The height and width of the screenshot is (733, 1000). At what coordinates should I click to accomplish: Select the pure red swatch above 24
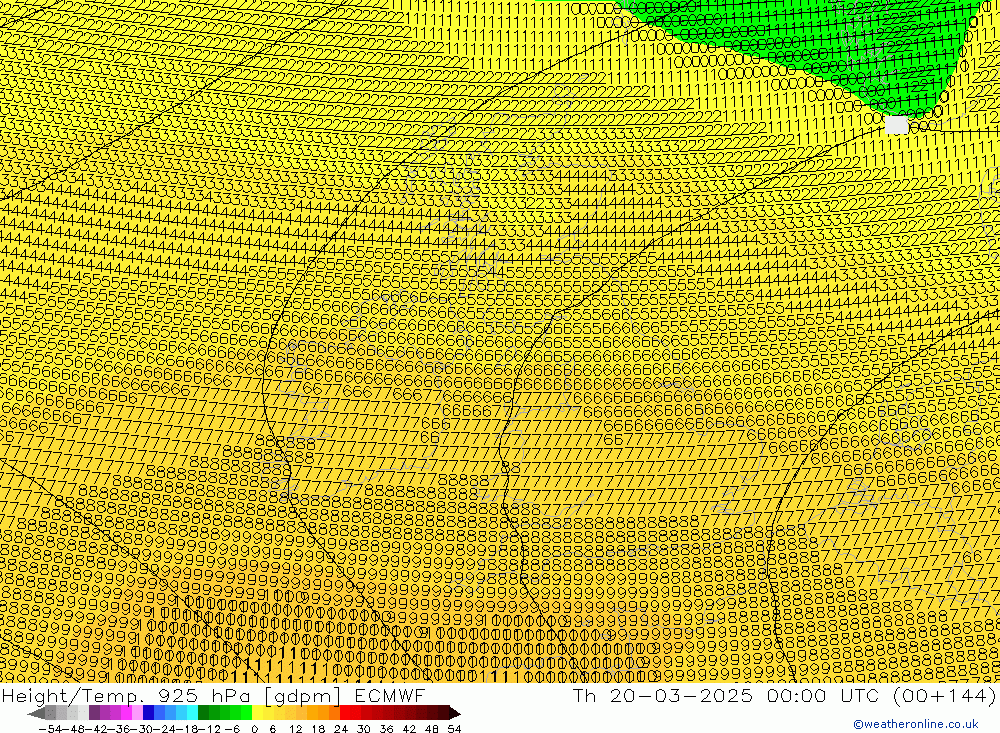[x=344, y=713]
